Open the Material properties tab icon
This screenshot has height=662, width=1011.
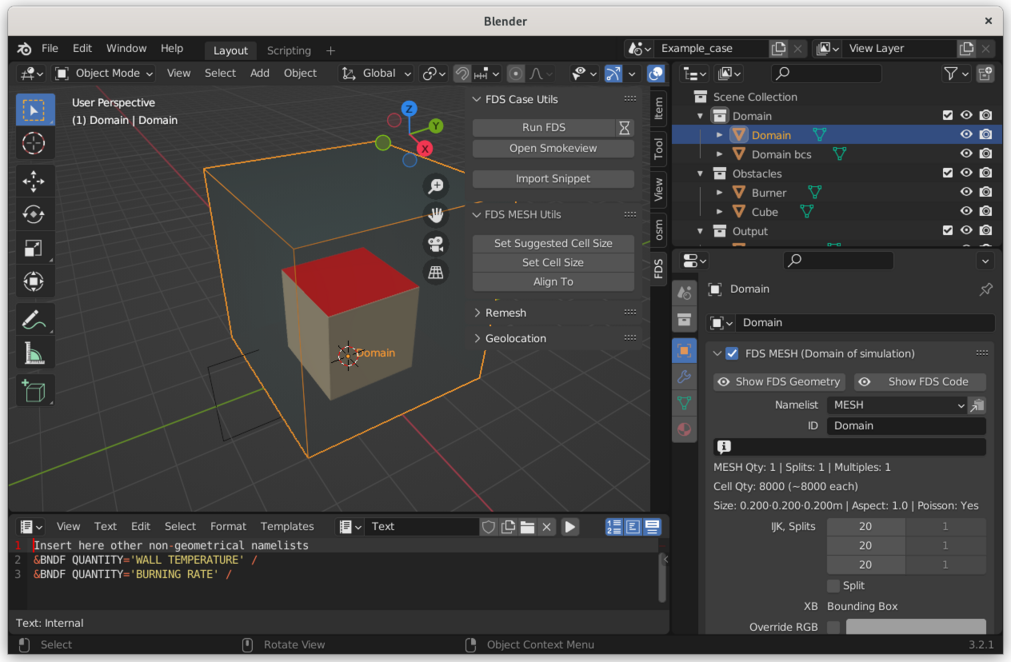pyautogui.click(x=684, y=429)
